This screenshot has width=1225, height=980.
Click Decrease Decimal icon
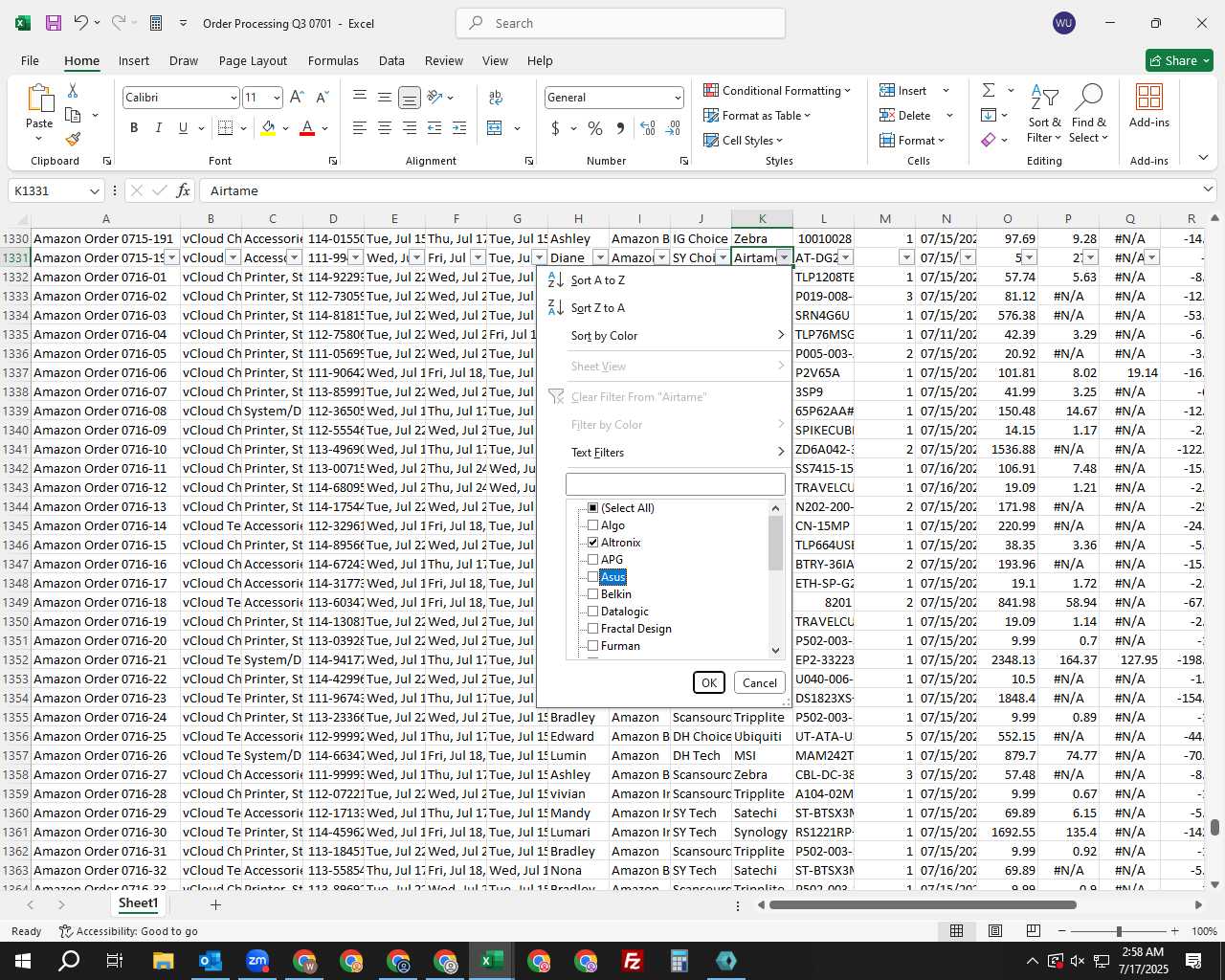tap(673, 128)
